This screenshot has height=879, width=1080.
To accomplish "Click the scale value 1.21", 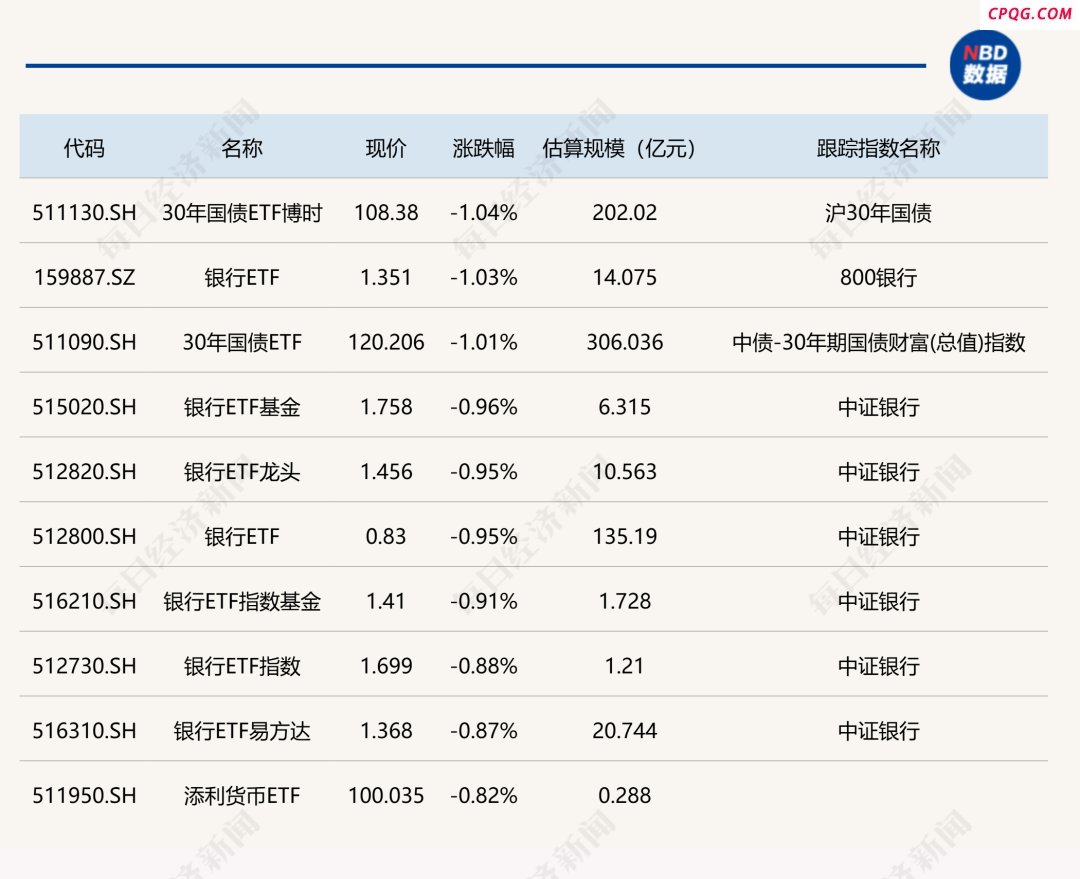I will 625,666.
